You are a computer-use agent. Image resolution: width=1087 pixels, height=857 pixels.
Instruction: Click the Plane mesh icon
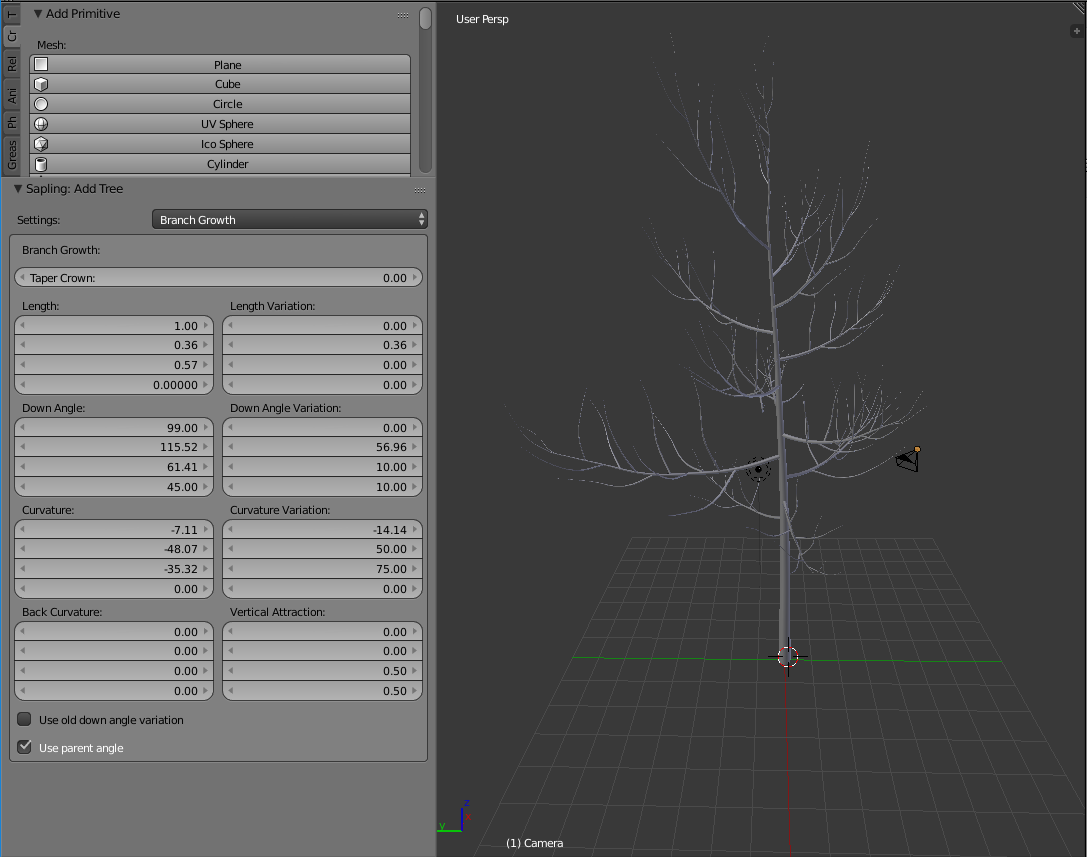[42, 64]
